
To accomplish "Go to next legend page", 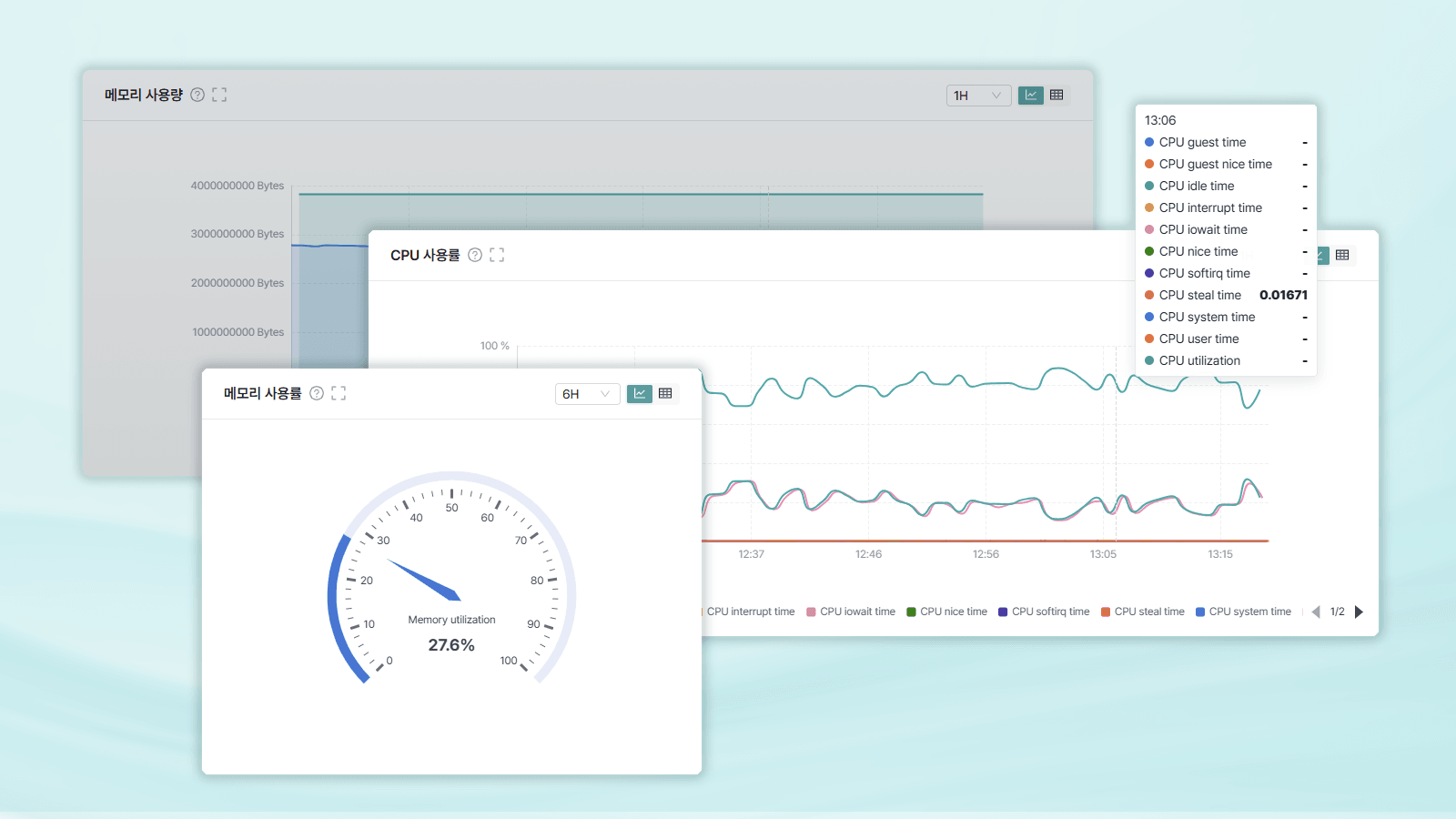I will (x=1359, y=612).
